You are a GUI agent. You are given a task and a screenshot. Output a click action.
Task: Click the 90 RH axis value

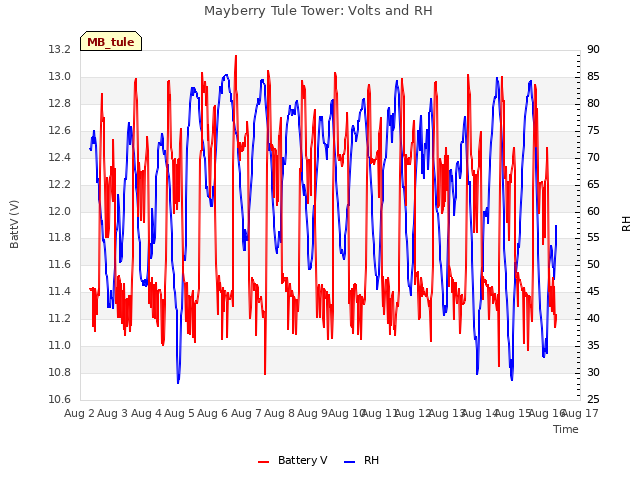point(593,49)
